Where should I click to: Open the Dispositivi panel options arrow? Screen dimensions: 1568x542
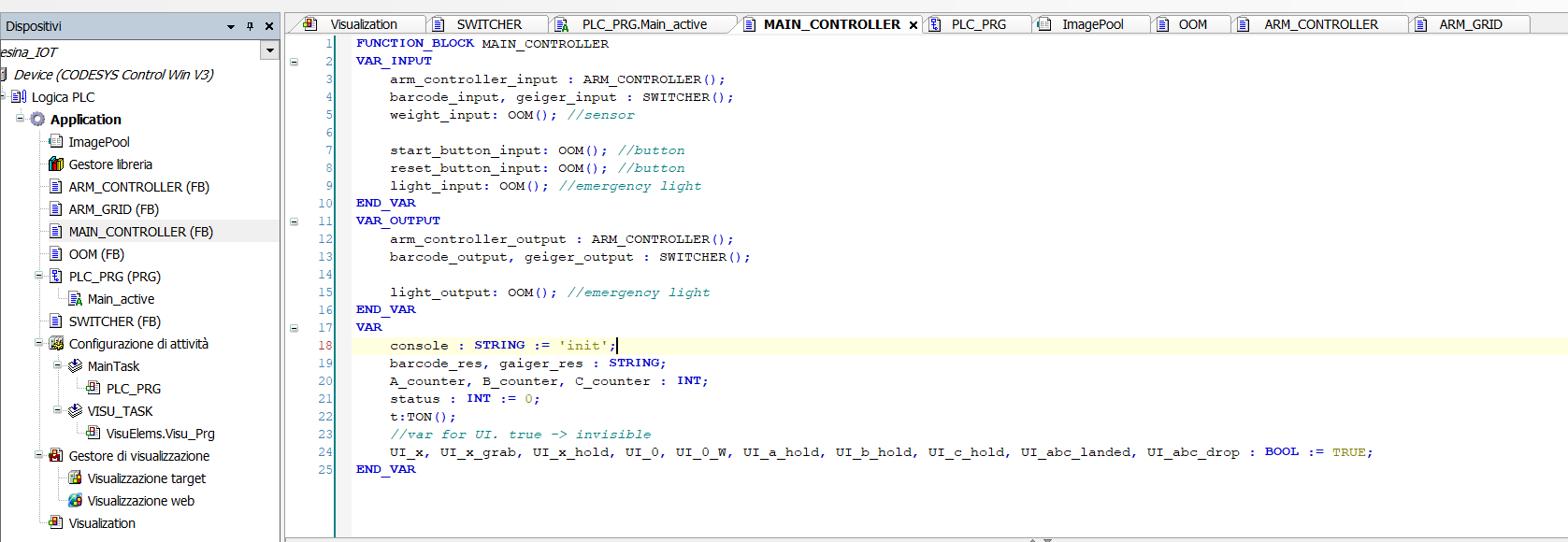231,27
